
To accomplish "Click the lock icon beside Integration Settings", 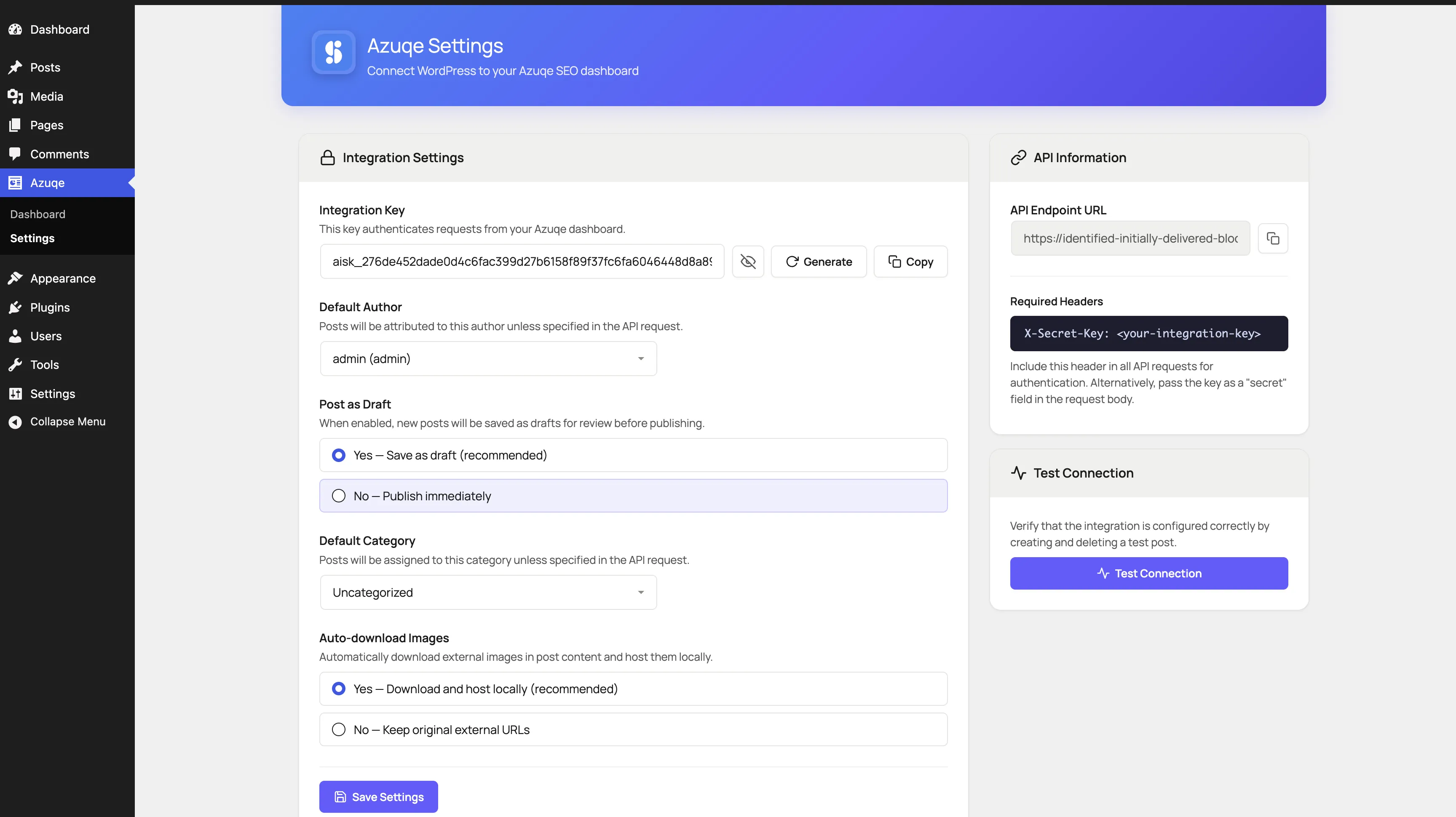I will tap(327, 158).
